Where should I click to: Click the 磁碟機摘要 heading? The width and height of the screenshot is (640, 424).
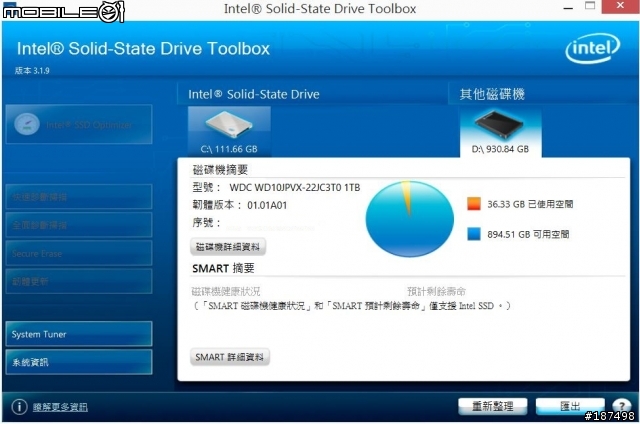pos(220,170)
